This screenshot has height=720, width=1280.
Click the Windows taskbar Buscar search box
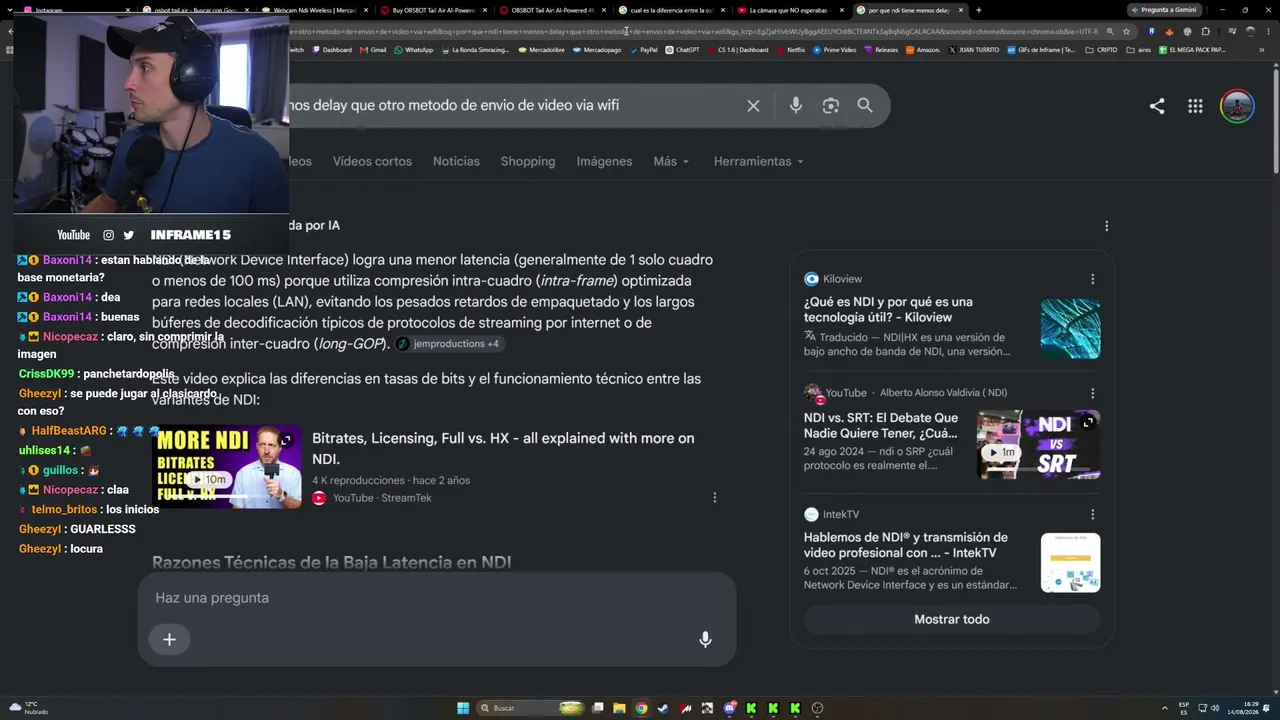click(531, 708)
